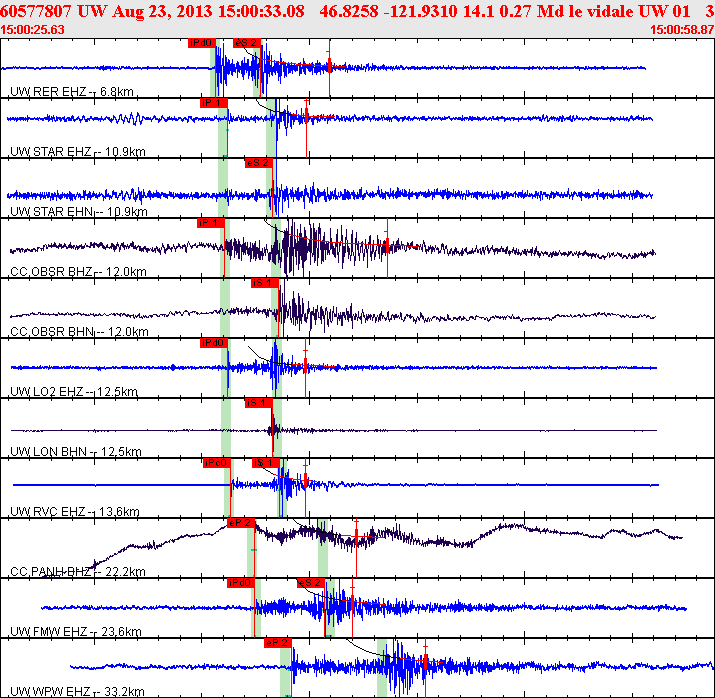Click the end time 15:00:58.87 label
Image resolution: width=715 pixels, height=698 pixels.
(x=682, y=30)
